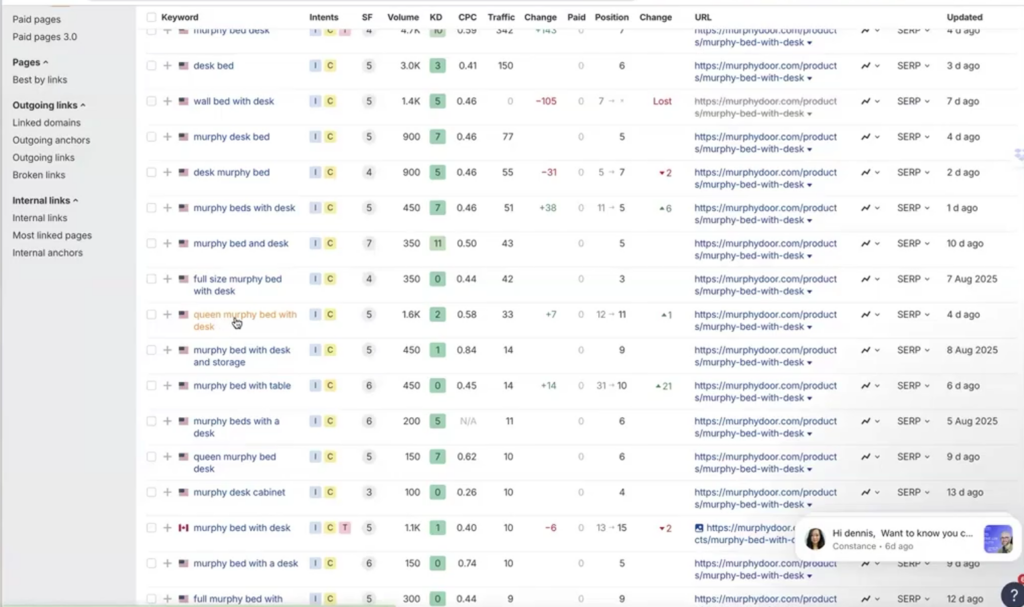Screen dimensions: 1024x607
Task: Select the Informational intent badge on desk bed
Action: [313, 65]
